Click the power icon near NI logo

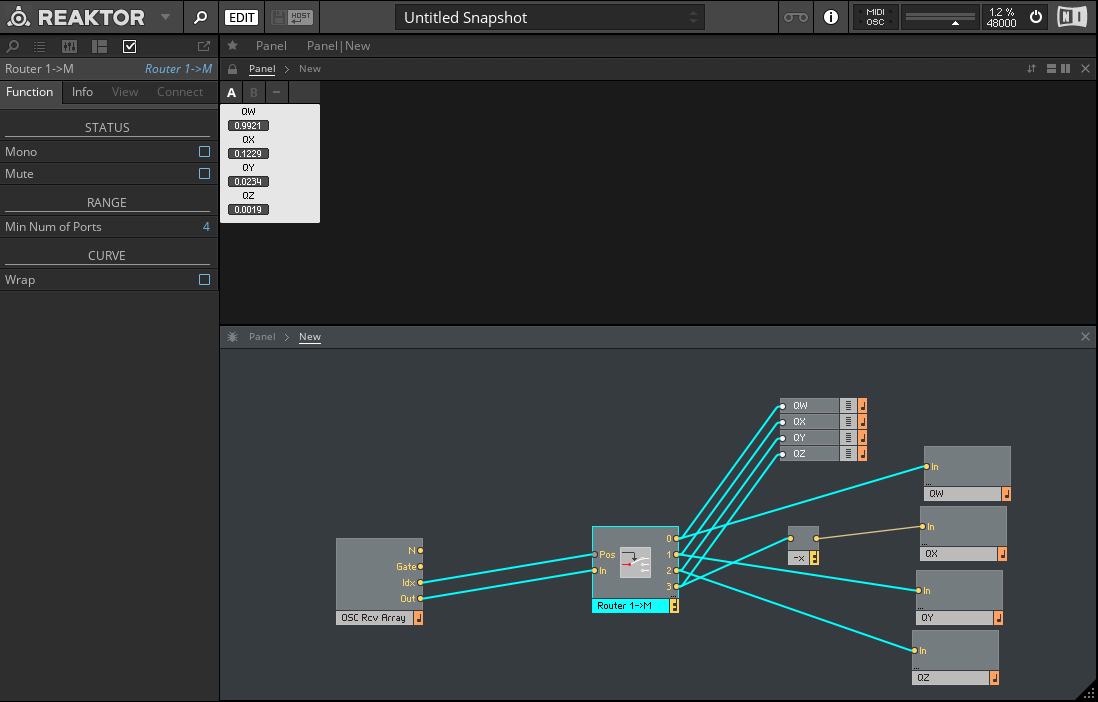(1035, 17)
